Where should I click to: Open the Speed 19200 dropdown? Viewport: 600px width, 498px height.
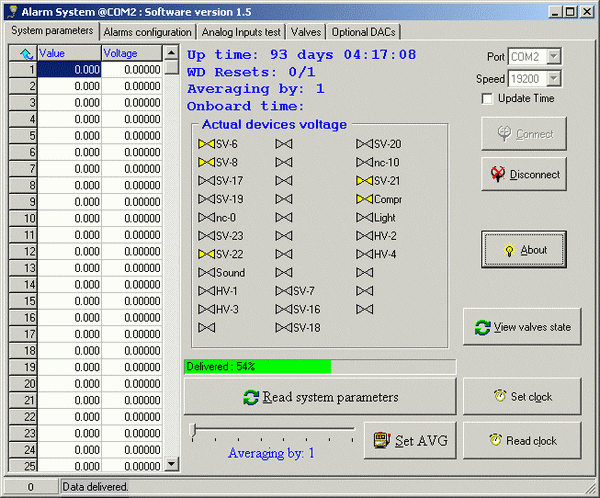pyautogui.click(x=553, y=79)
